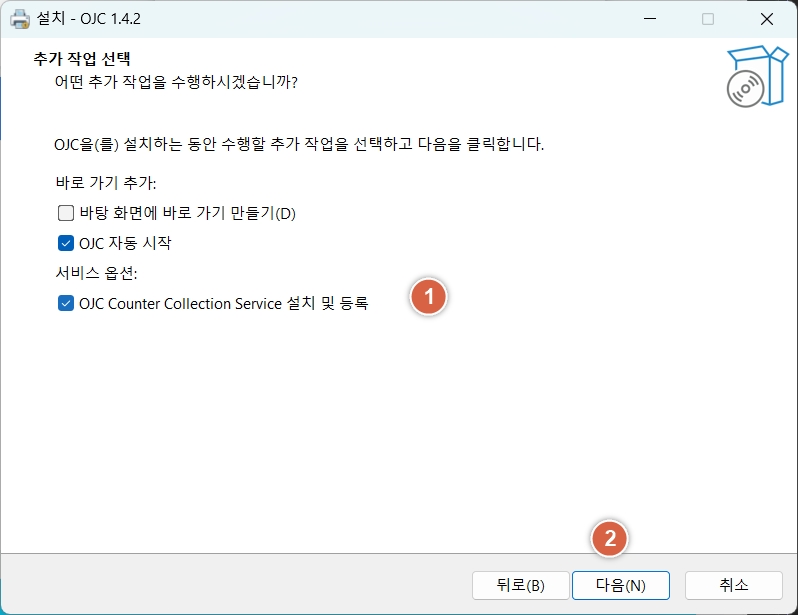
Task: Enable the 바탕 화면에 바로 가기 만들기 checkbox
Action: tap(67, 213)
